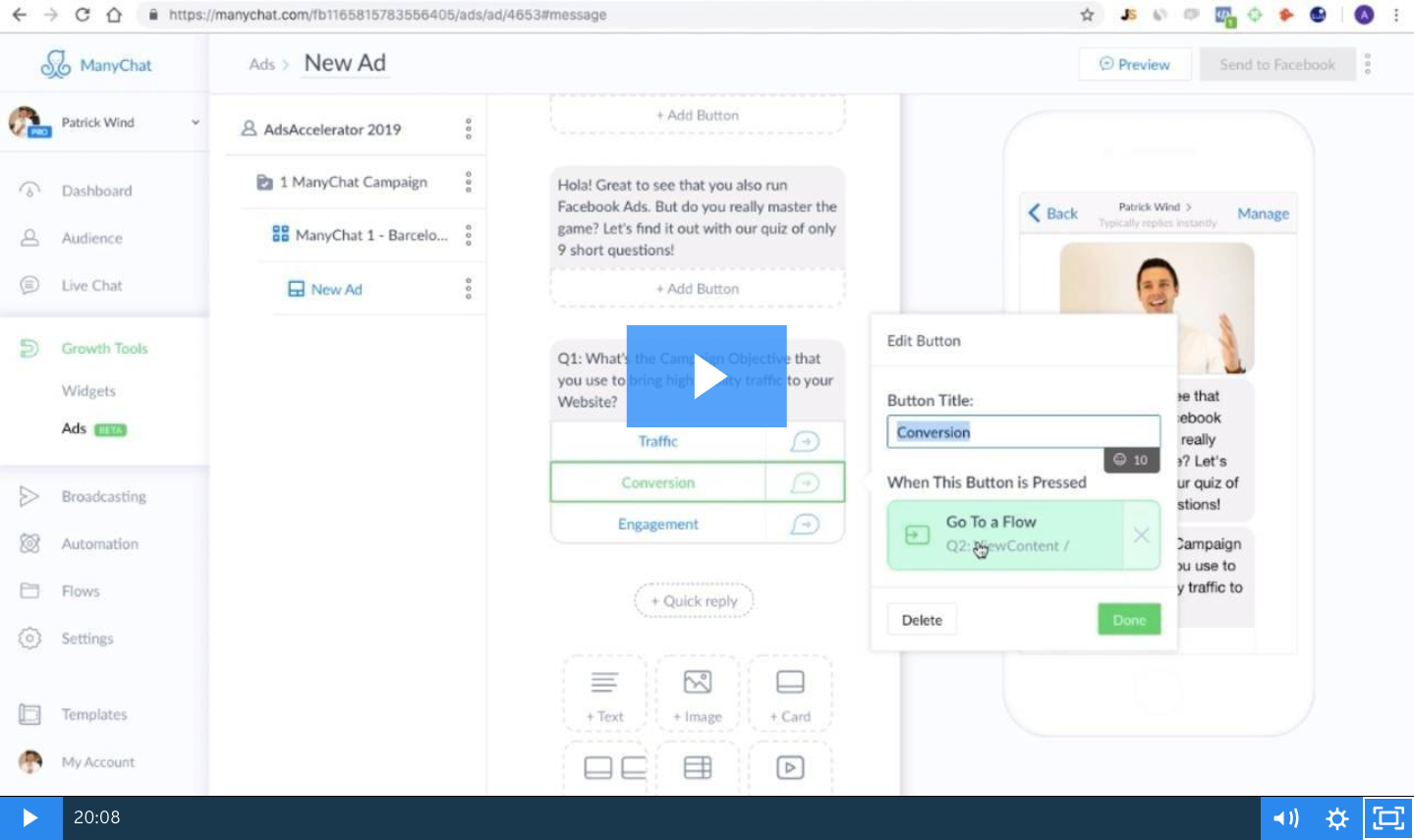Click the Ads breadcrumb link
Image resolution: width=1414 pixels, height=840 pixels.
pyautogui.click(x=261, y=64)
